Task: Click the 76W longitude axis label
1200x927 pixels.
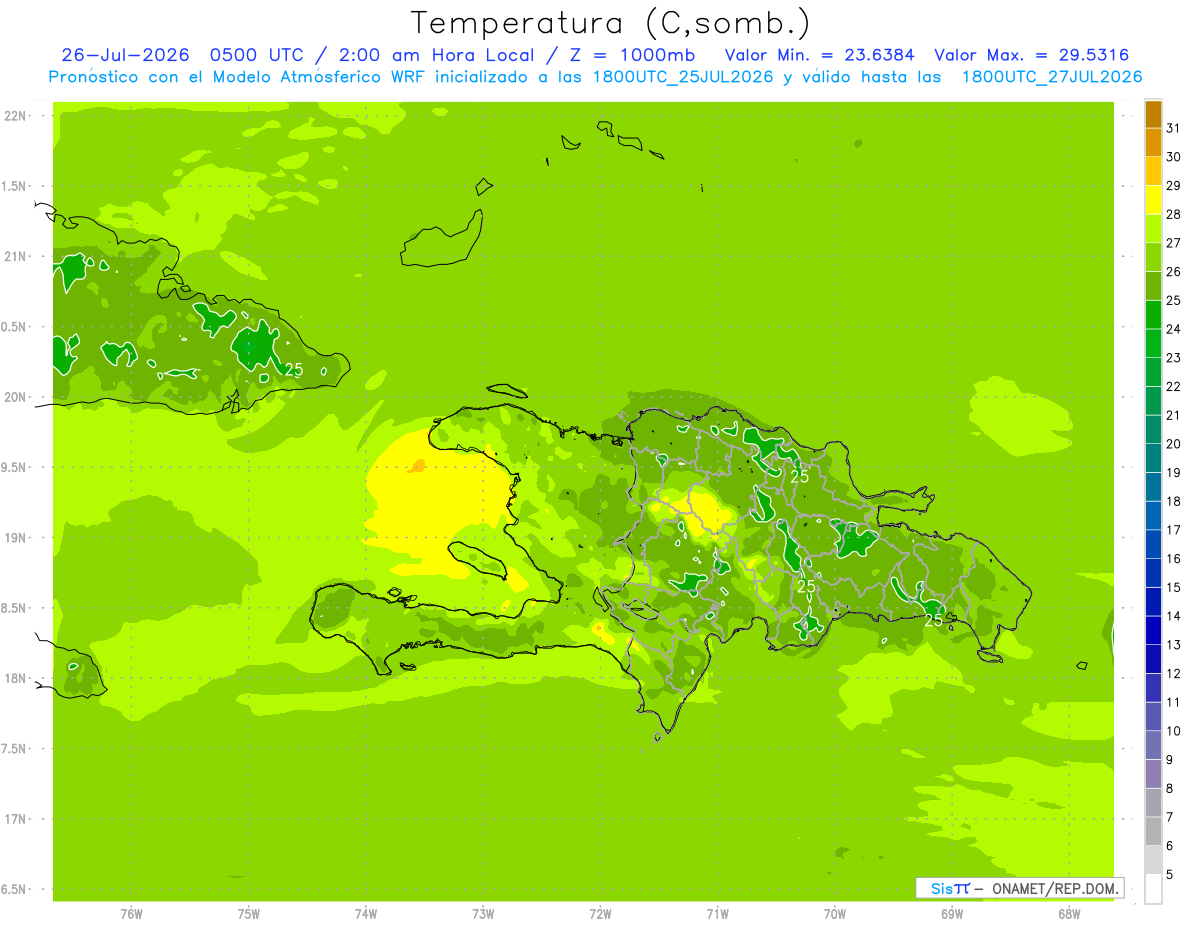Action: pos(131,913)
